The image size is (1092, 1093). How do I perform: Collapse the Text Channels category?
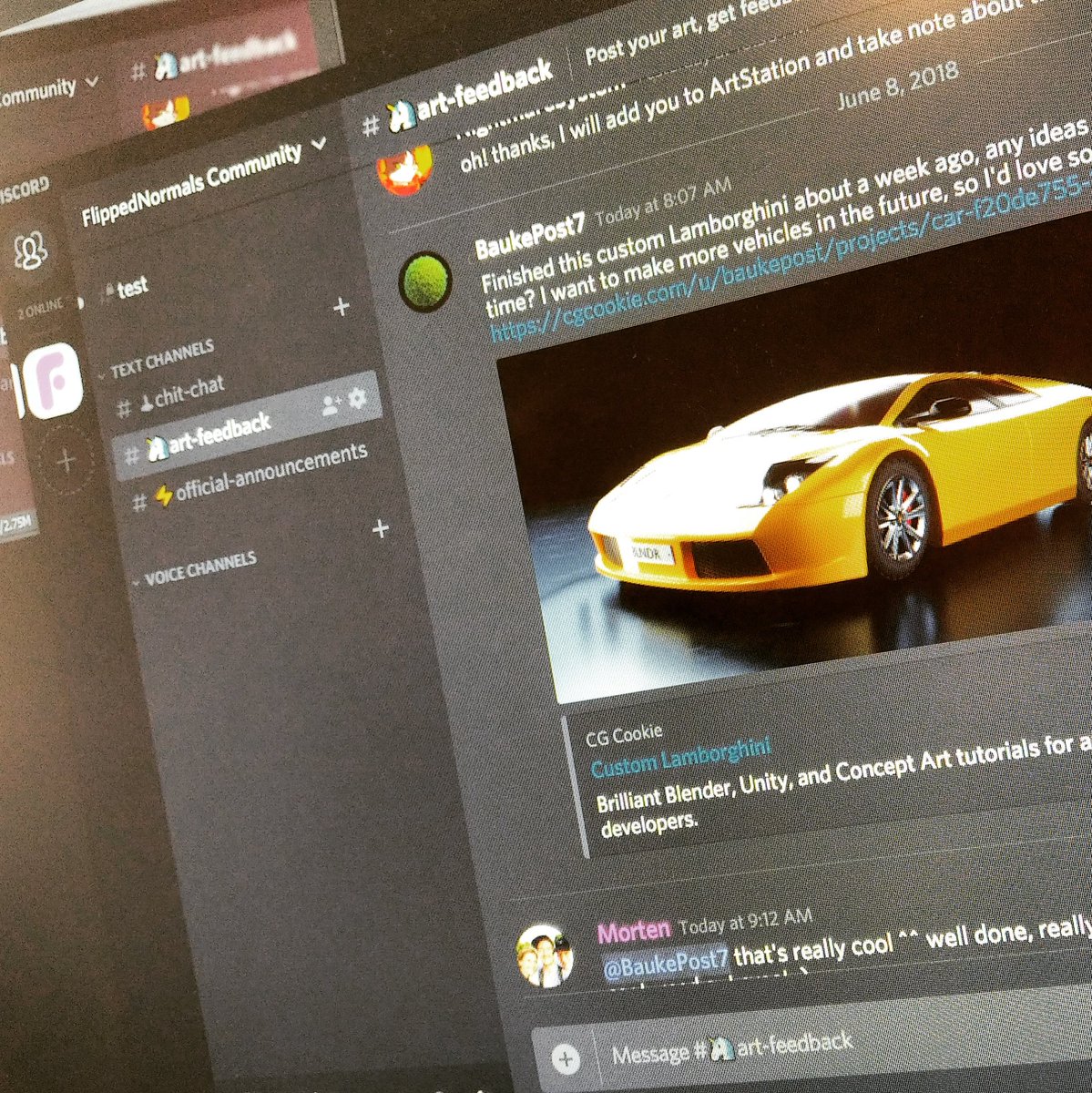pos(157,361)
